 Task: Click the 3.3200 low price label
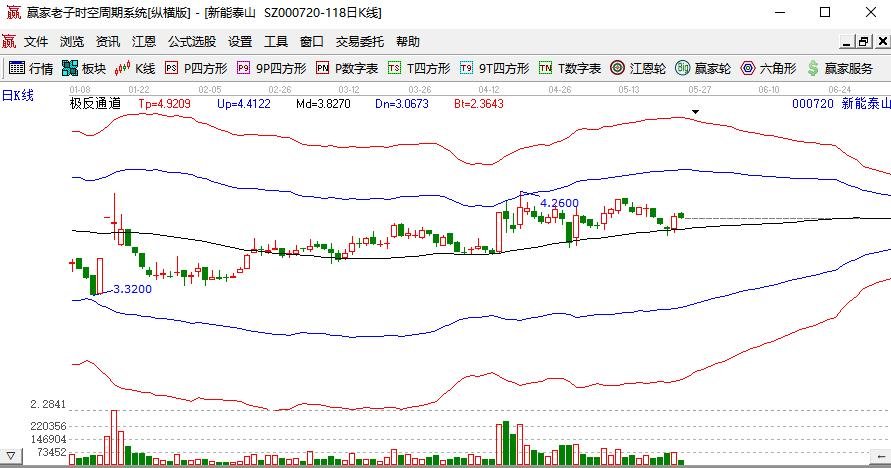coord(132,289)
